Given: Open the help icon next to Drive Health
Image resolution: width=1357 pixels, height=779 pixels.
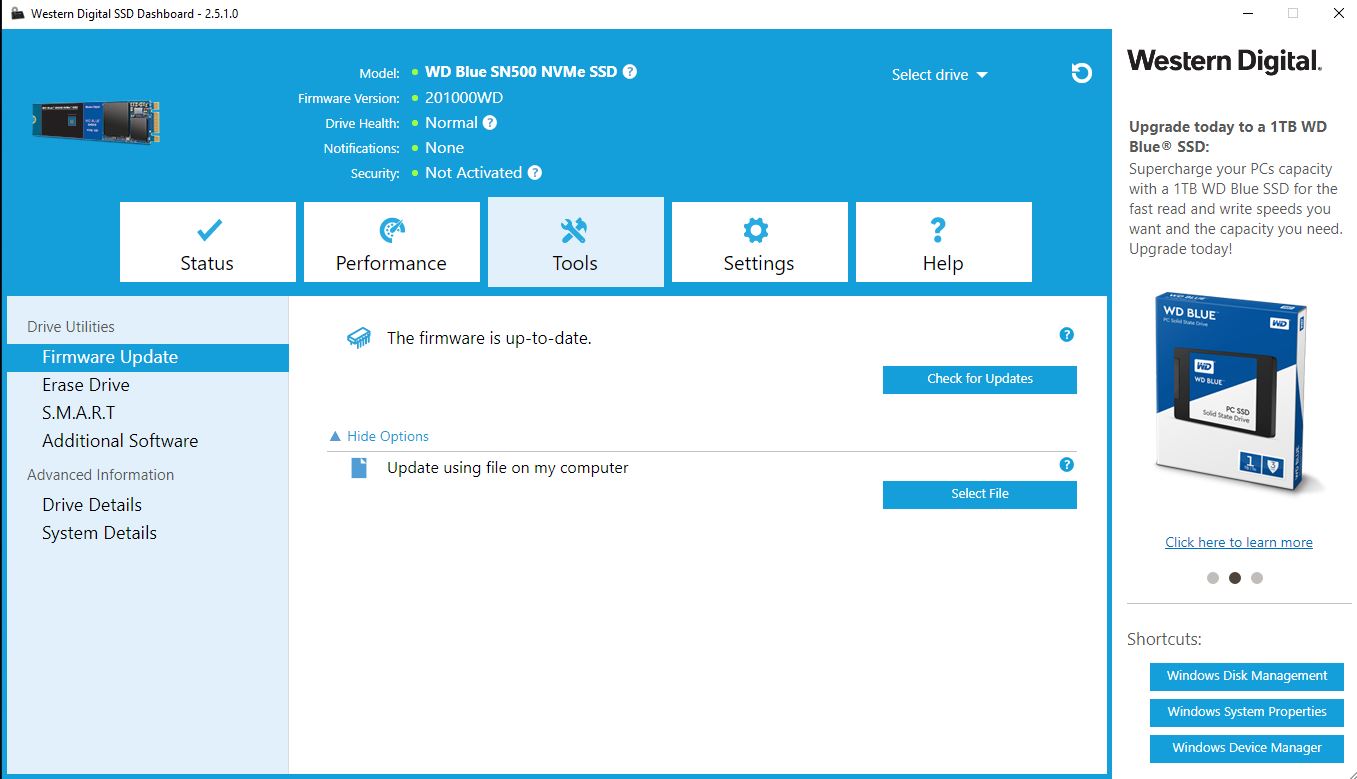Looking at the screenshot, I should click(x=490, y=123).
